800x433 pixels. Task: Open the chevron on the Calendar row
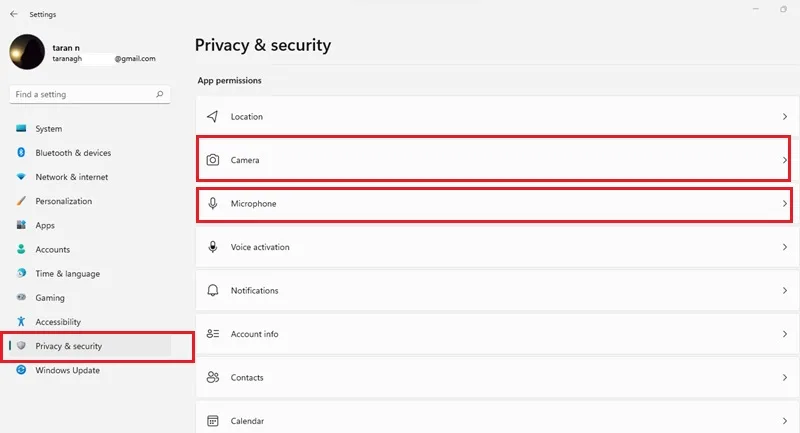click(x=785, y=421)
